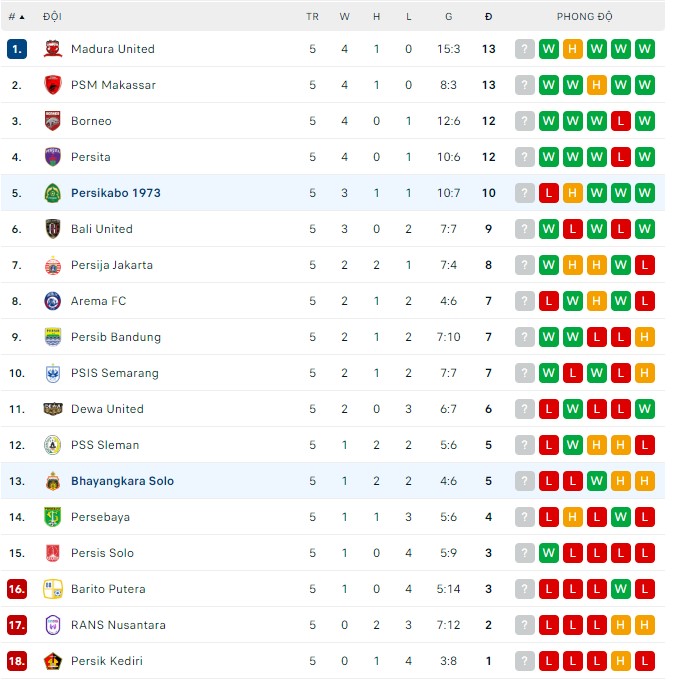Click the Persebaya team logo

click(53, 517)
